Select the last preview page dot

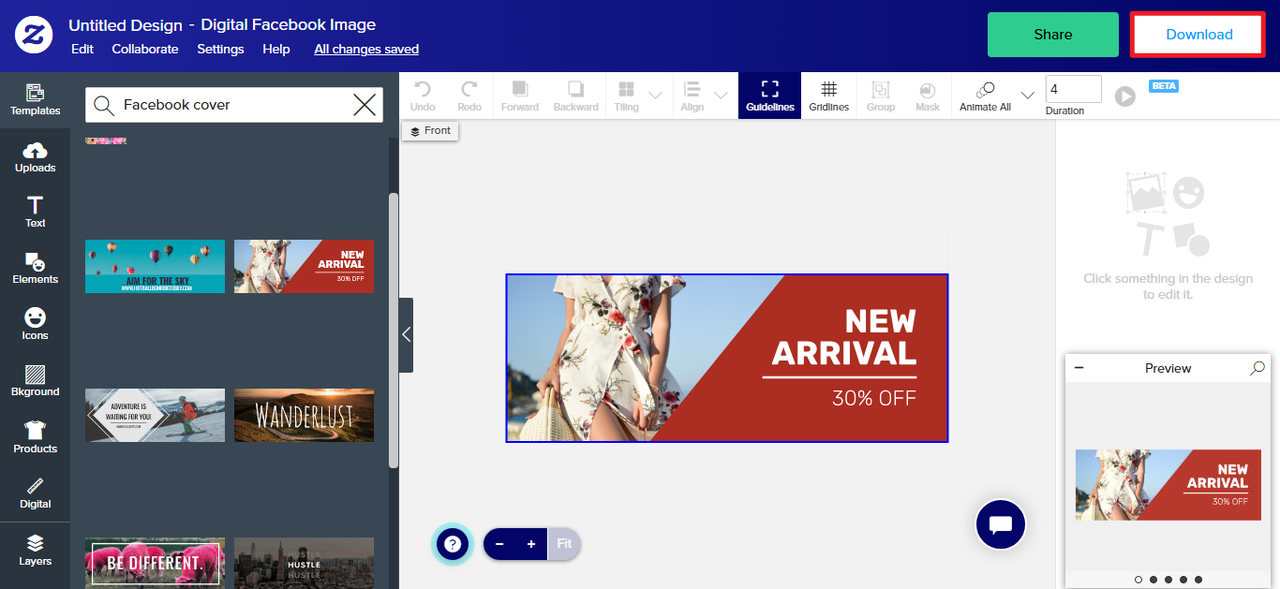coord(1198,579)
